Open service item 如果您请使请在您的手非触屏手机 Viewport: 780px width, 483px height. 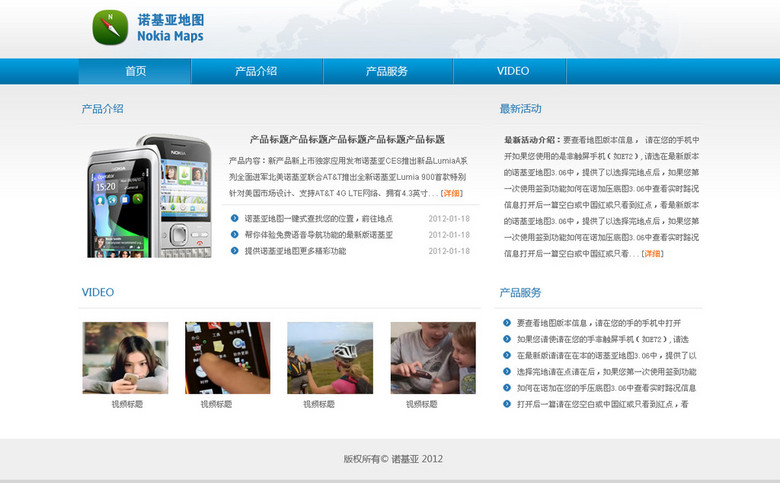(x=602, y=339)
